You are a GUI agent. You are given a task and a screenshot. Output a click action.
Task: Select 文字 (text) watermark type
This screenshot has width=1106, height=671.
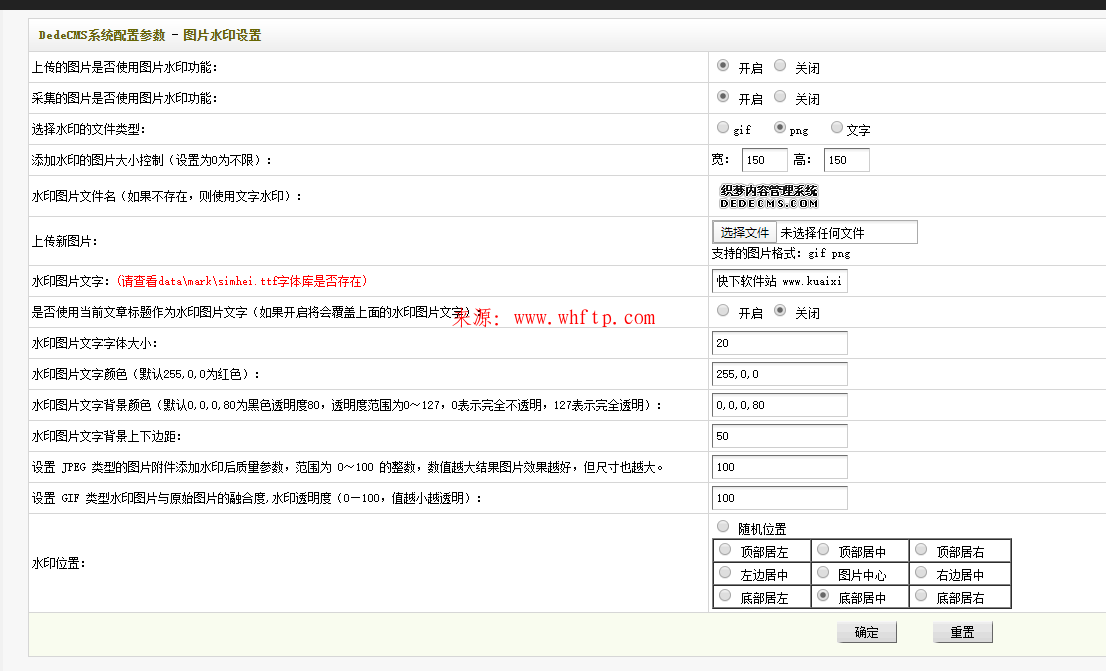836,126
